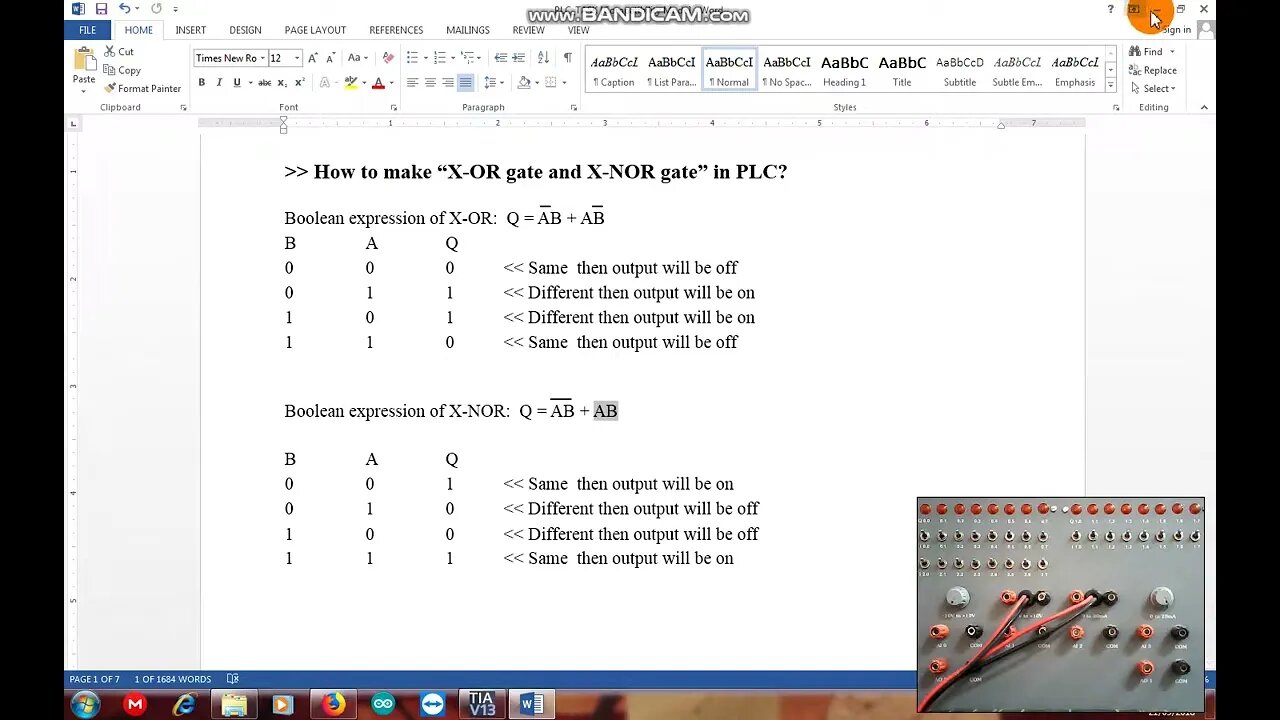Increase font size with Grow Font icon

(x=313, y=58)
